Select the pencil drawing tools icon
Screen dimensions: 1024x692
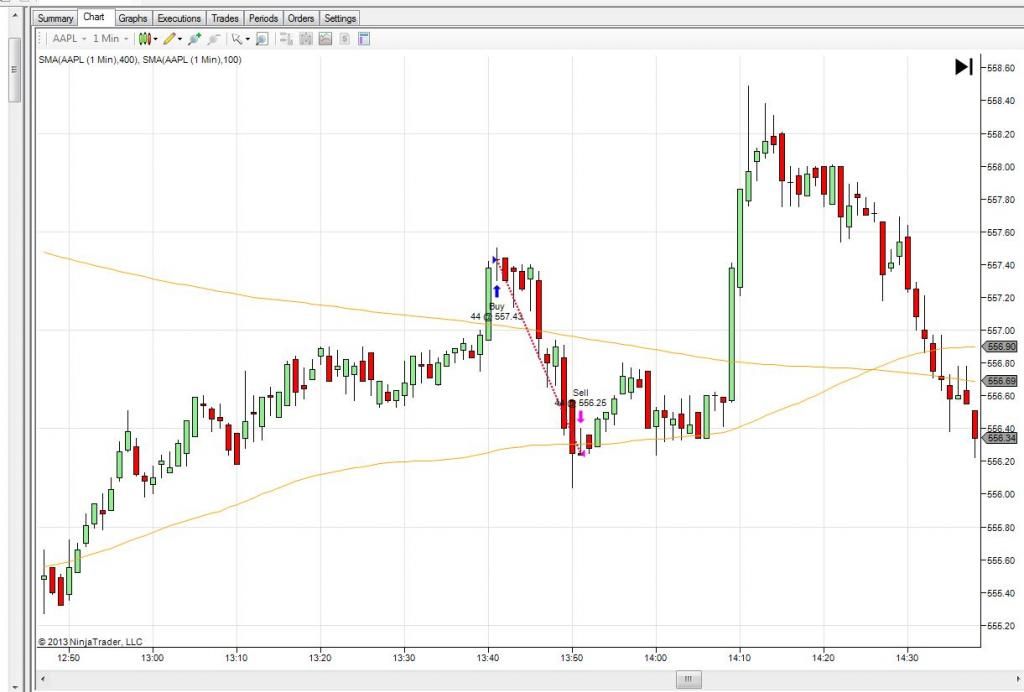point(169,39)
